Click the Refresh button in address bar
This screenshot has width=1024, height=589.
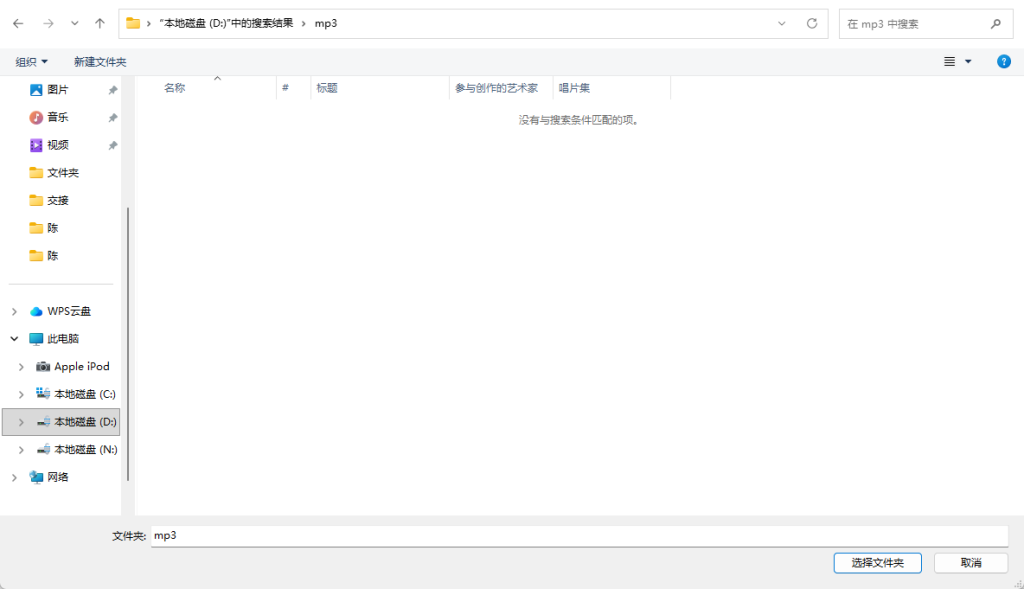(x=811, y=23)
